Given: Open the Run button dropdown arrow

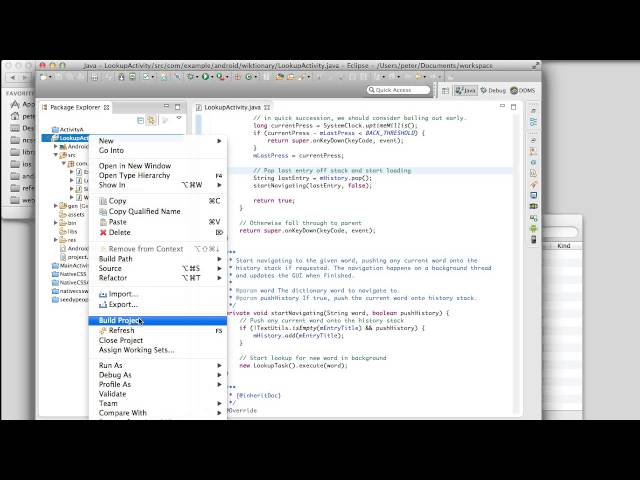Looking at the screenshot, I should 212,77.
